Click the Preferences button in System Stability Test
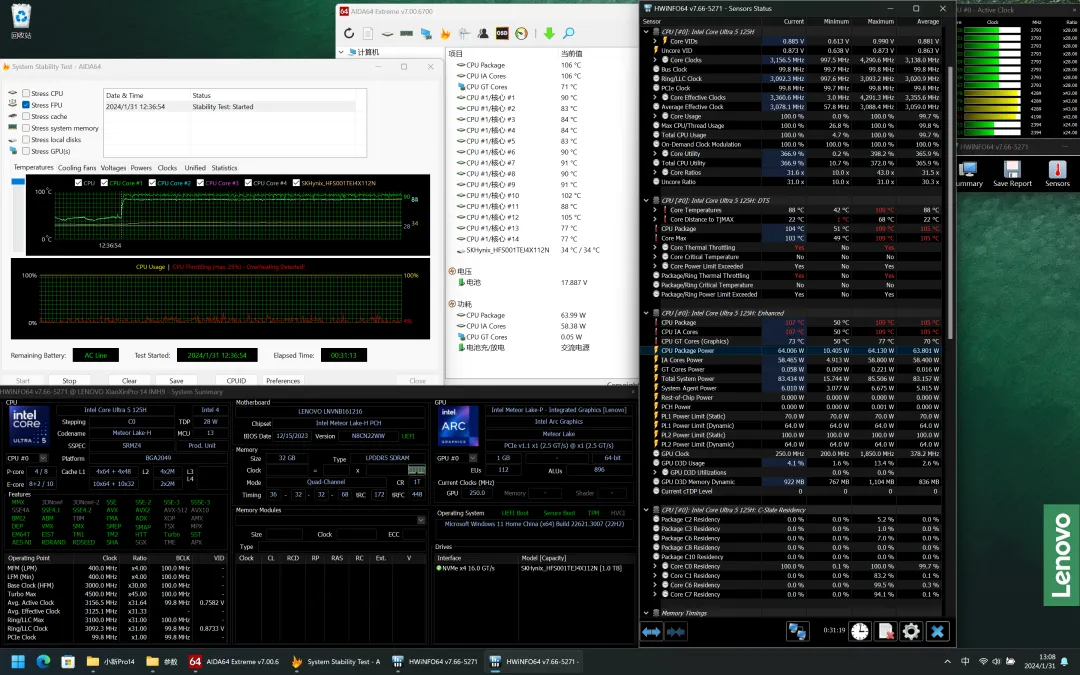 (x=283, y=380)
